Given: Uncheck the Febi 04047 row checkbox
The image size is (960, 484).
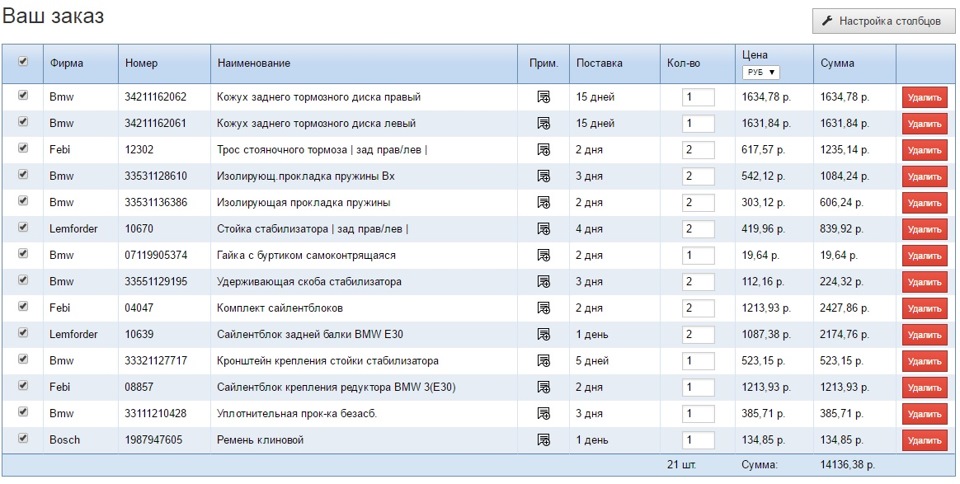Looking at the screenshot, I should 23,306.
